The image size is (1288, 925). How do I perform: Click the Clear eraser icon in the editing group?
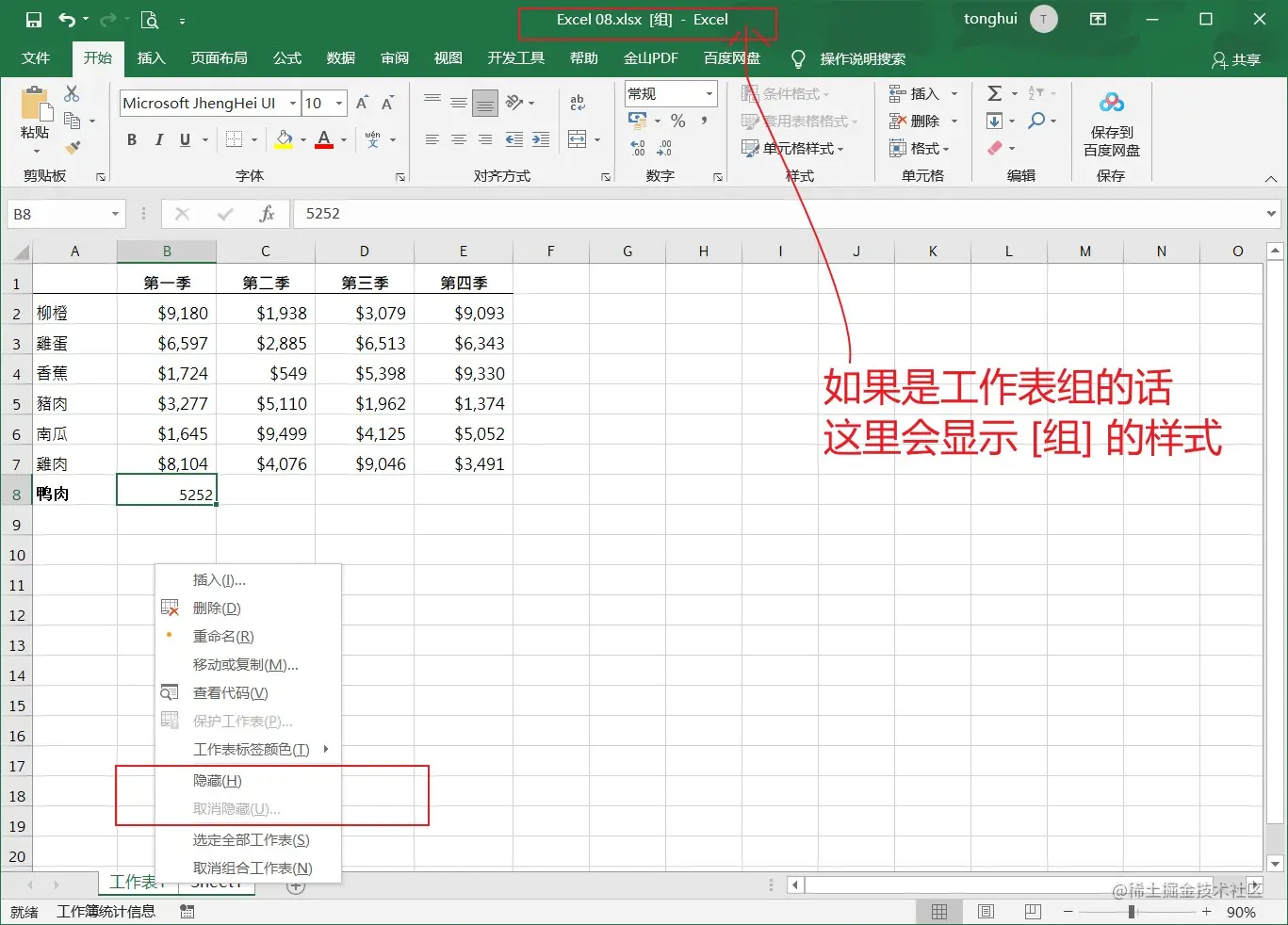(995, 148)
